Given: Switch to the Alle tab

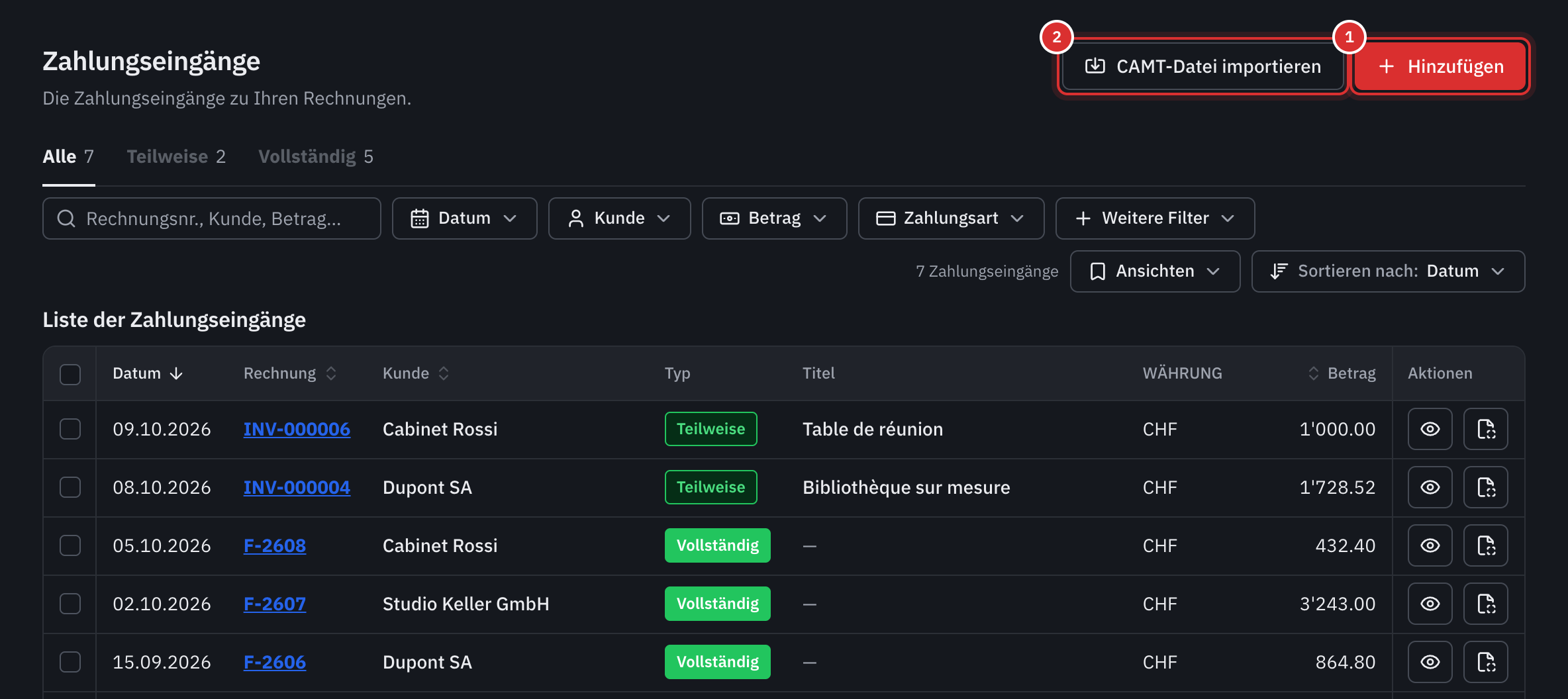Looking at the screenshot, I should coord(68,157).
